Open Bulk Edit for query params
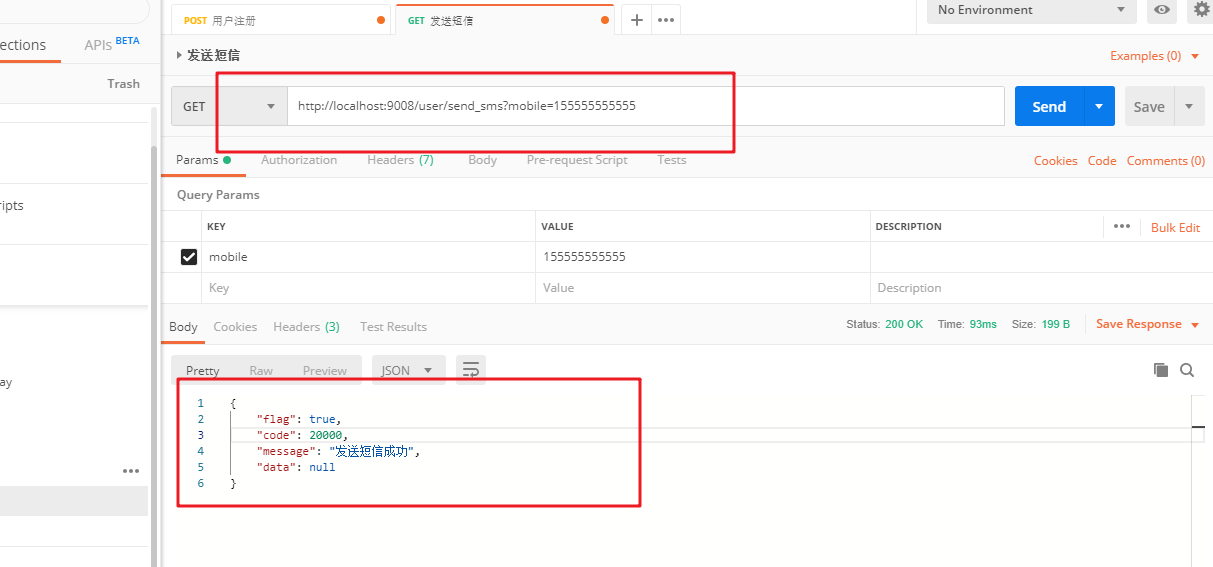The height and width of the screenshot is (567, 1213). pyautogui.click(x=1175, y=227)
